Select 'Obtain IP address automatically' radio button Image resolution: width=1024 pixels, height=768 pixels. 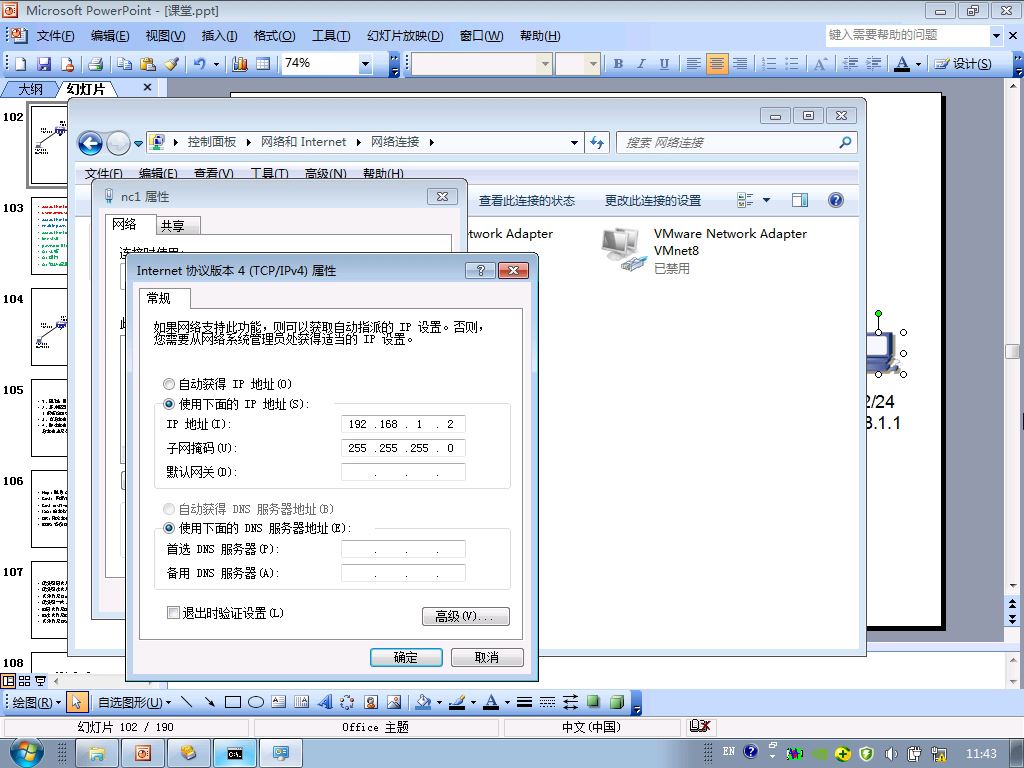click(169, 384)
